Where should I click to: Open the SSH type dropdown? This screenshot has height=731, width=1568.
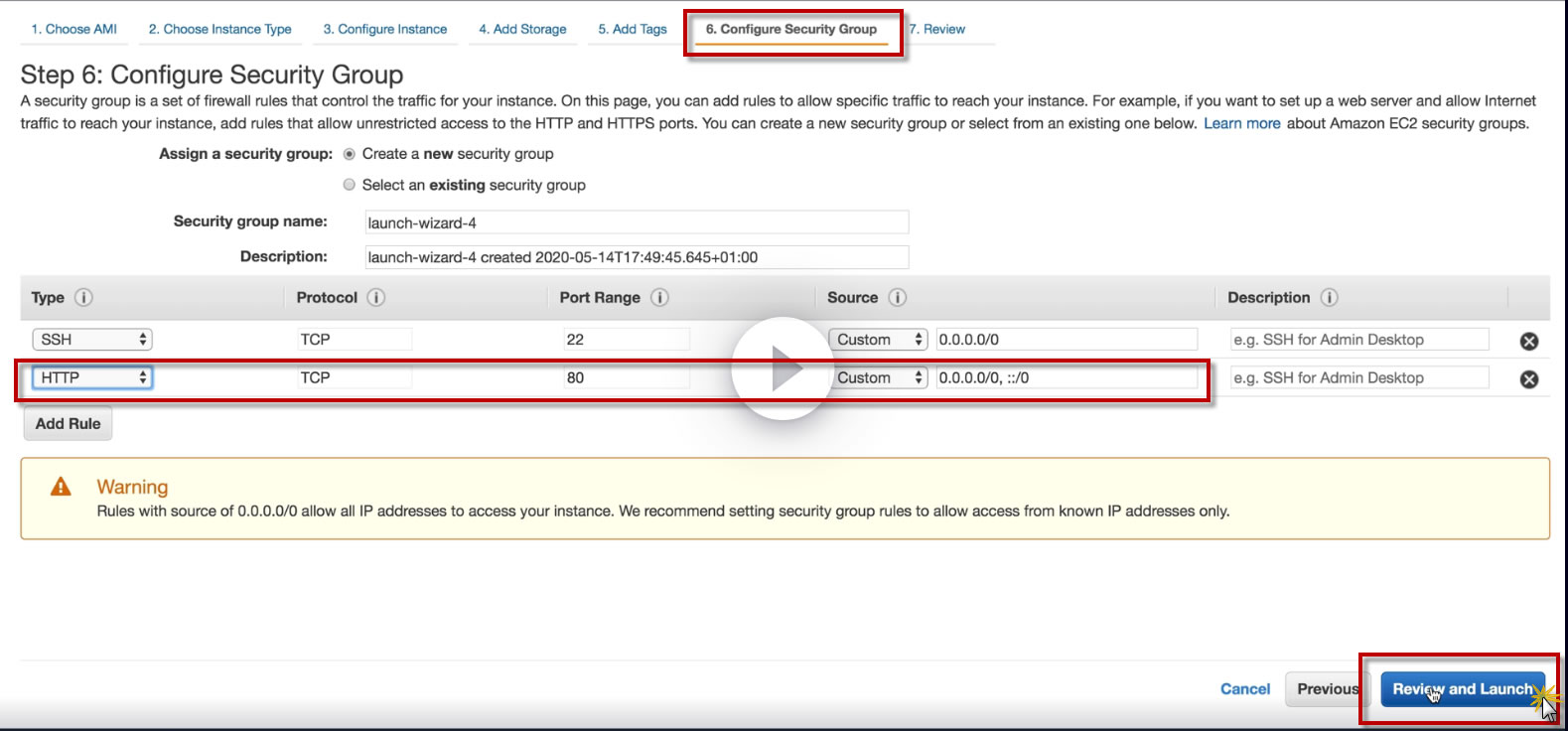click(91, 340)
